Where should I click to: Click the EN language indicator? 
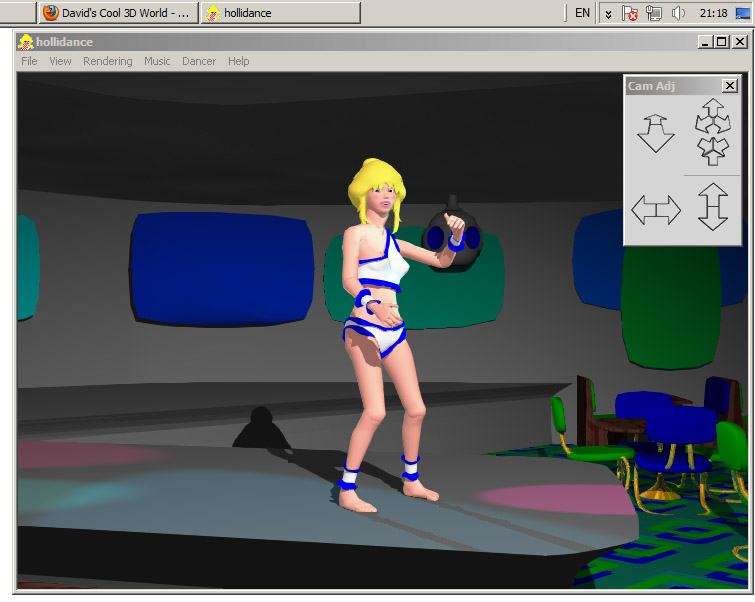[582, 13]
